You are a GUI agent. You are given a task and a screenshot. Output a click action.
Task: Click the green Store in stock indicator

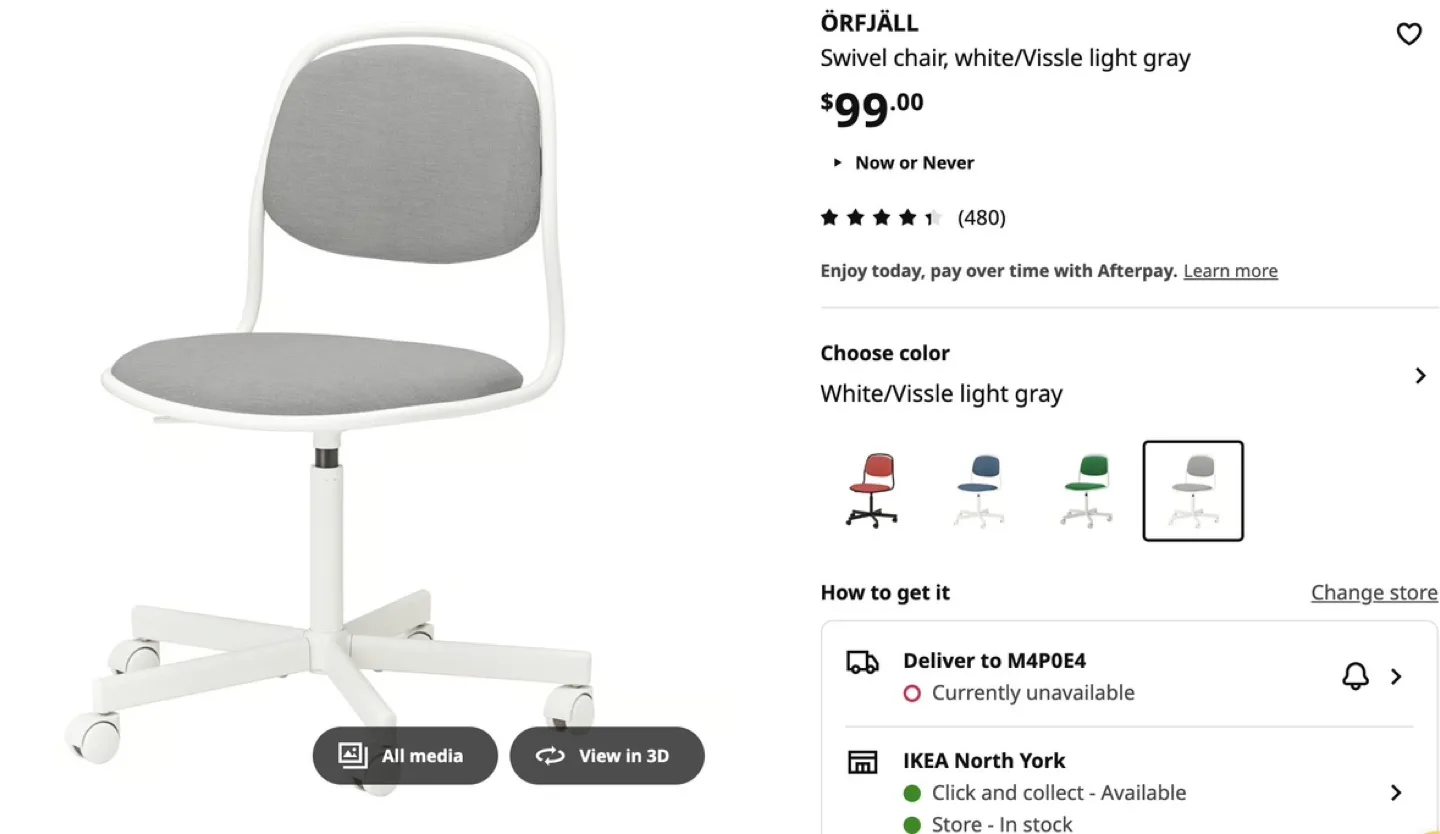(911, 825)
